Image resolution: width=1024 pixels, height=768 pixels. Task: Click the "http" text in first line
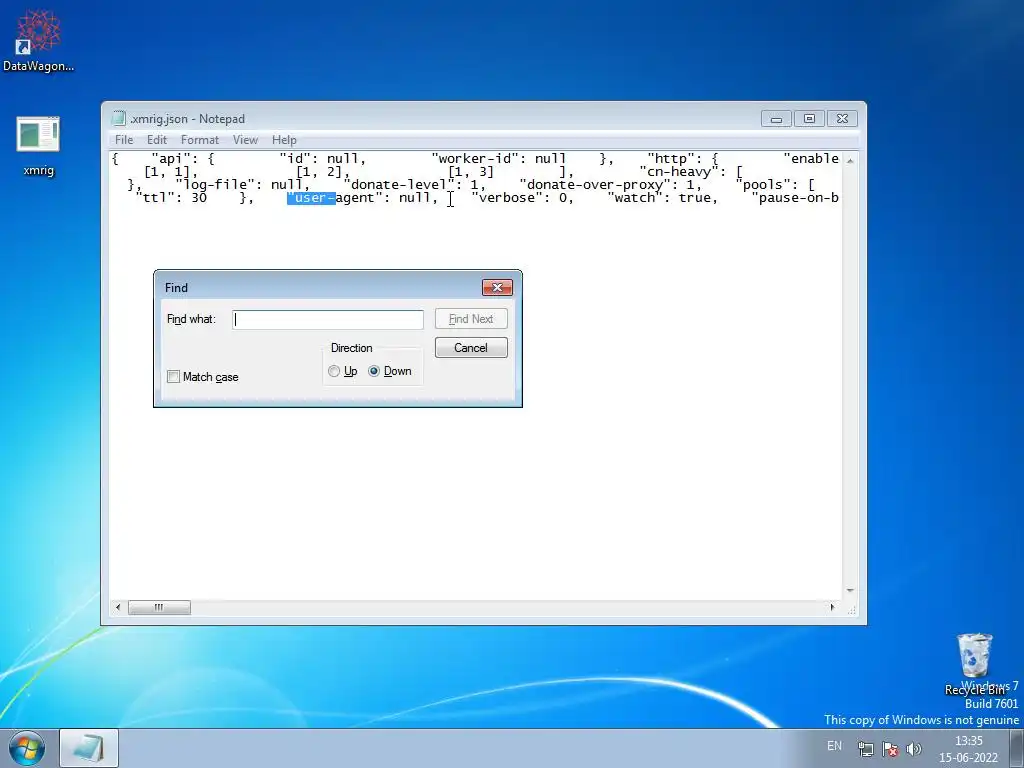tap(671, 159)
